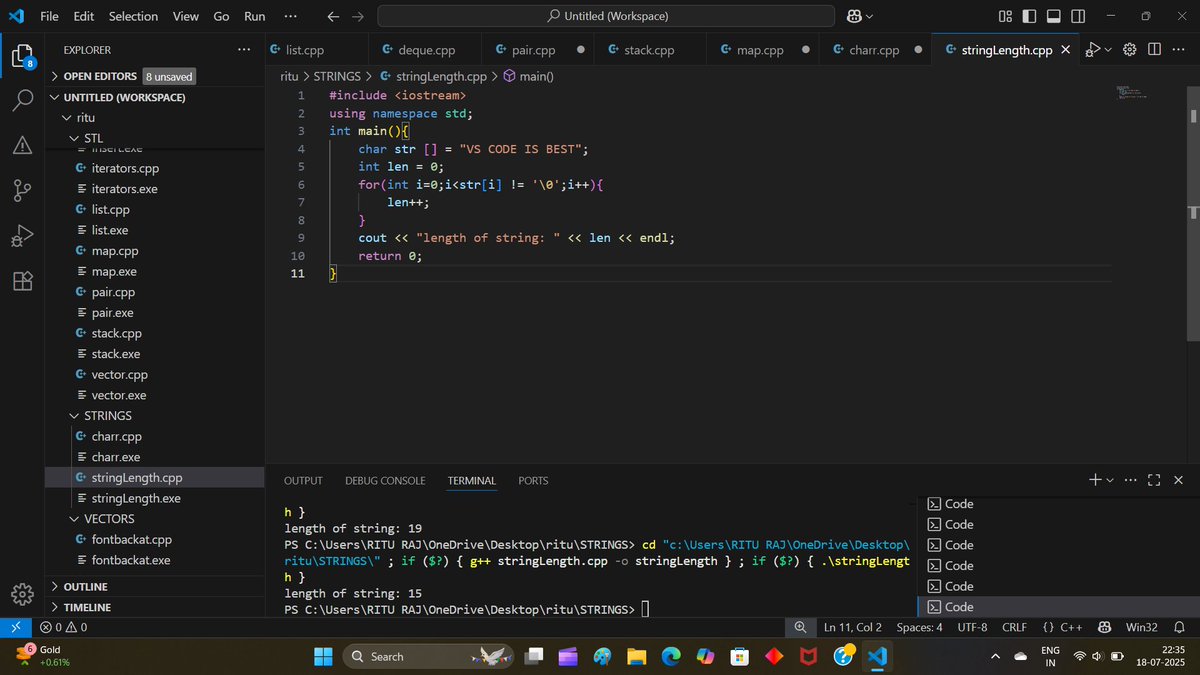Collapse the STL folder
This screenshot has width=1200, height=675.
(x=155, y=138)
